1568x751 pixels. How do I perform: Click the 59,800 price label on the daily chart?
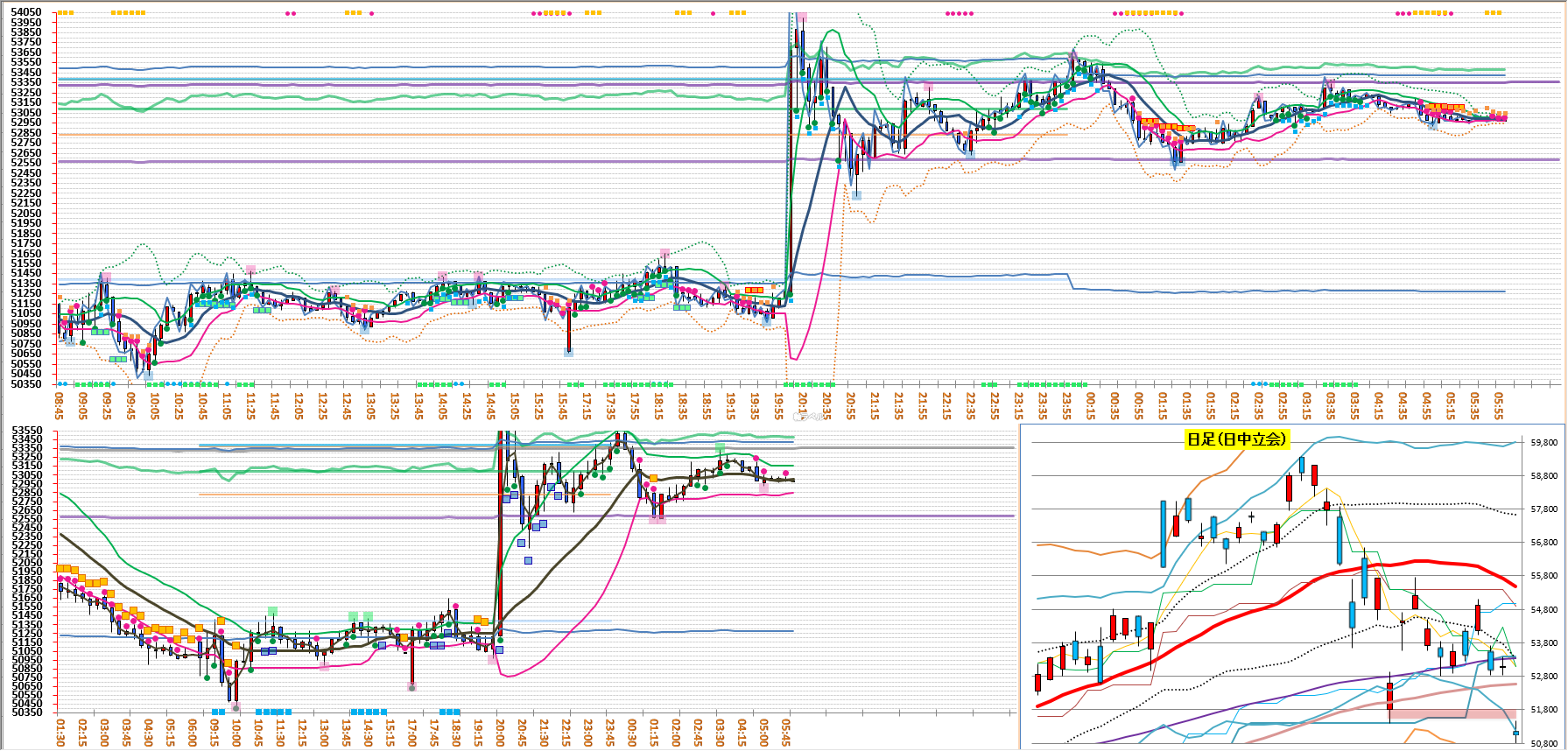(1543, 443)
